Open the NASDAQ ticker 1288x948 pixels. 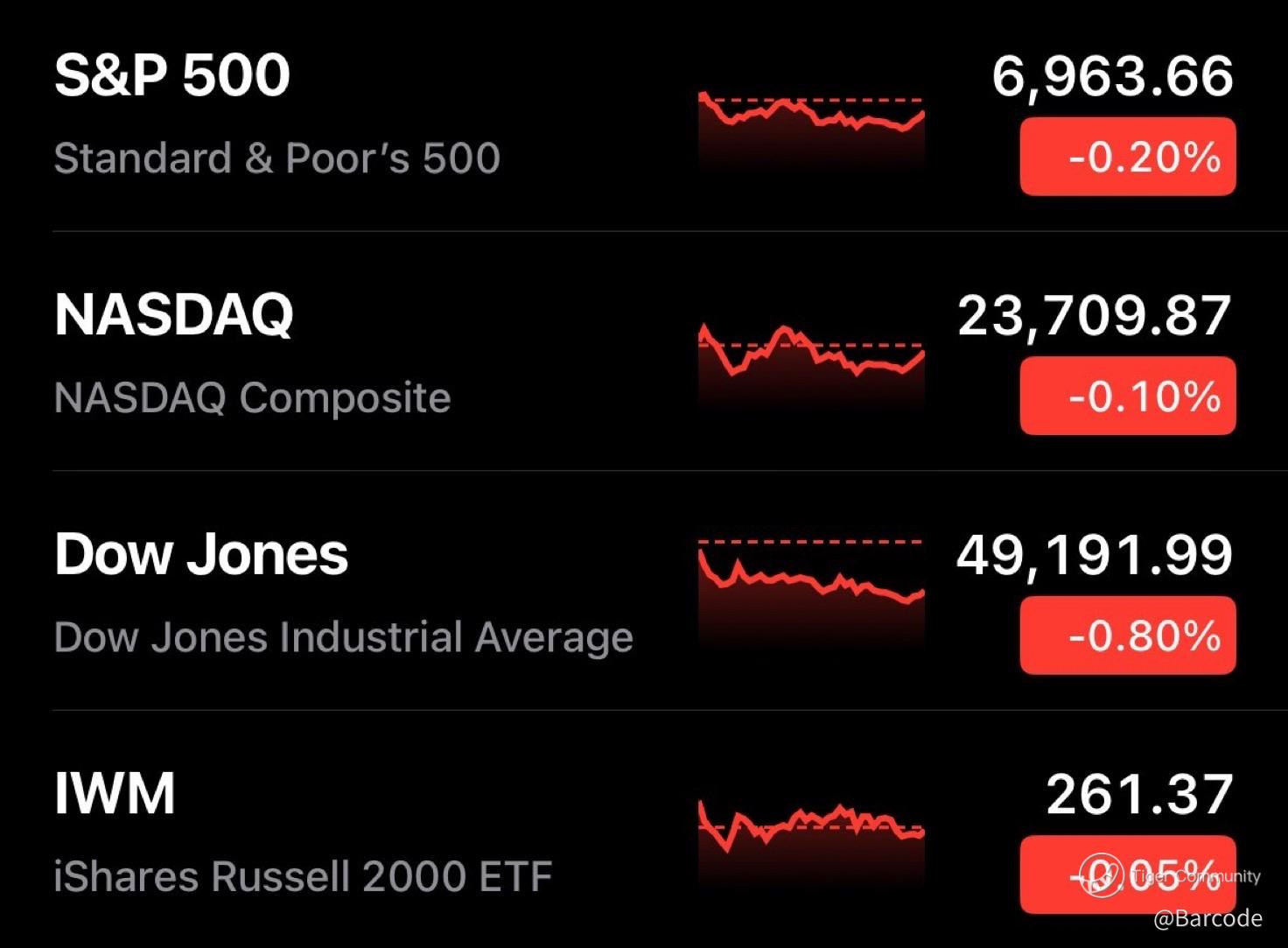pos(173,314)
